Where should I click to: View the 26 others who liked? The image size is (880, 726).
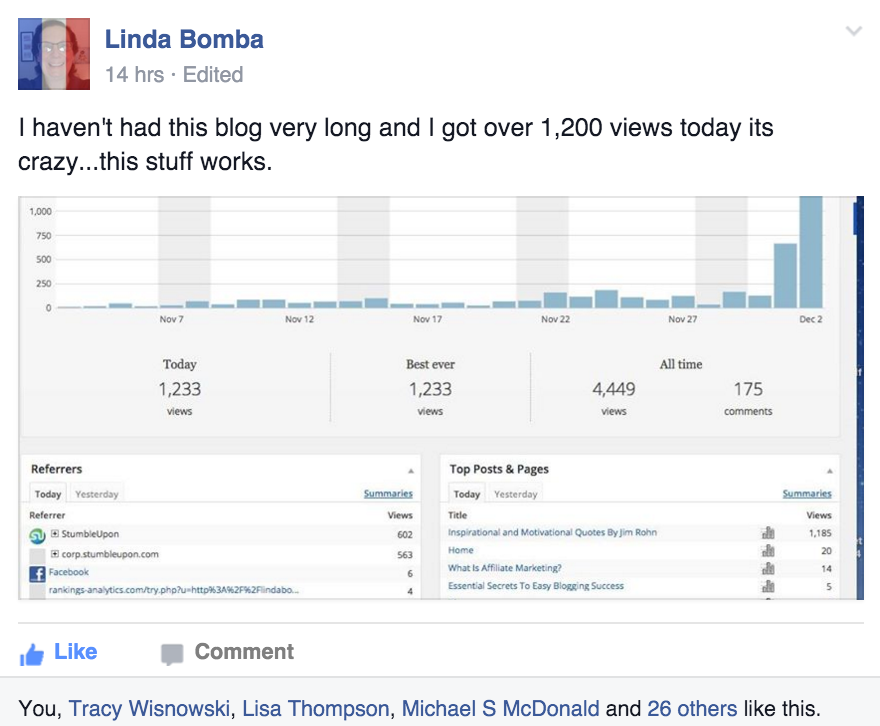coord(692,709)
